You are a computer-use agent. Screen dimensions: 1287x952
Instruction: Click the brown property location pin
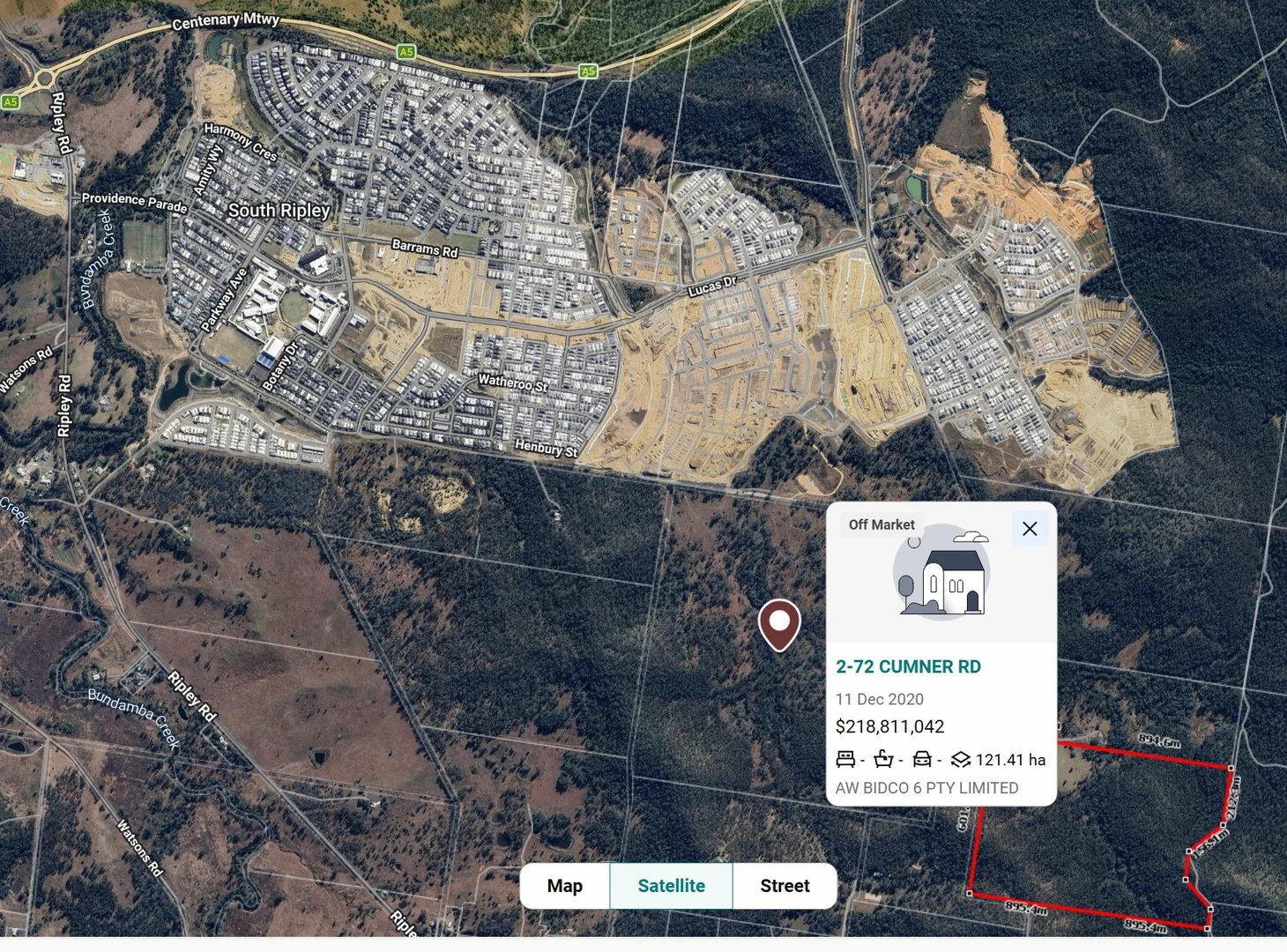coord(779,625)
